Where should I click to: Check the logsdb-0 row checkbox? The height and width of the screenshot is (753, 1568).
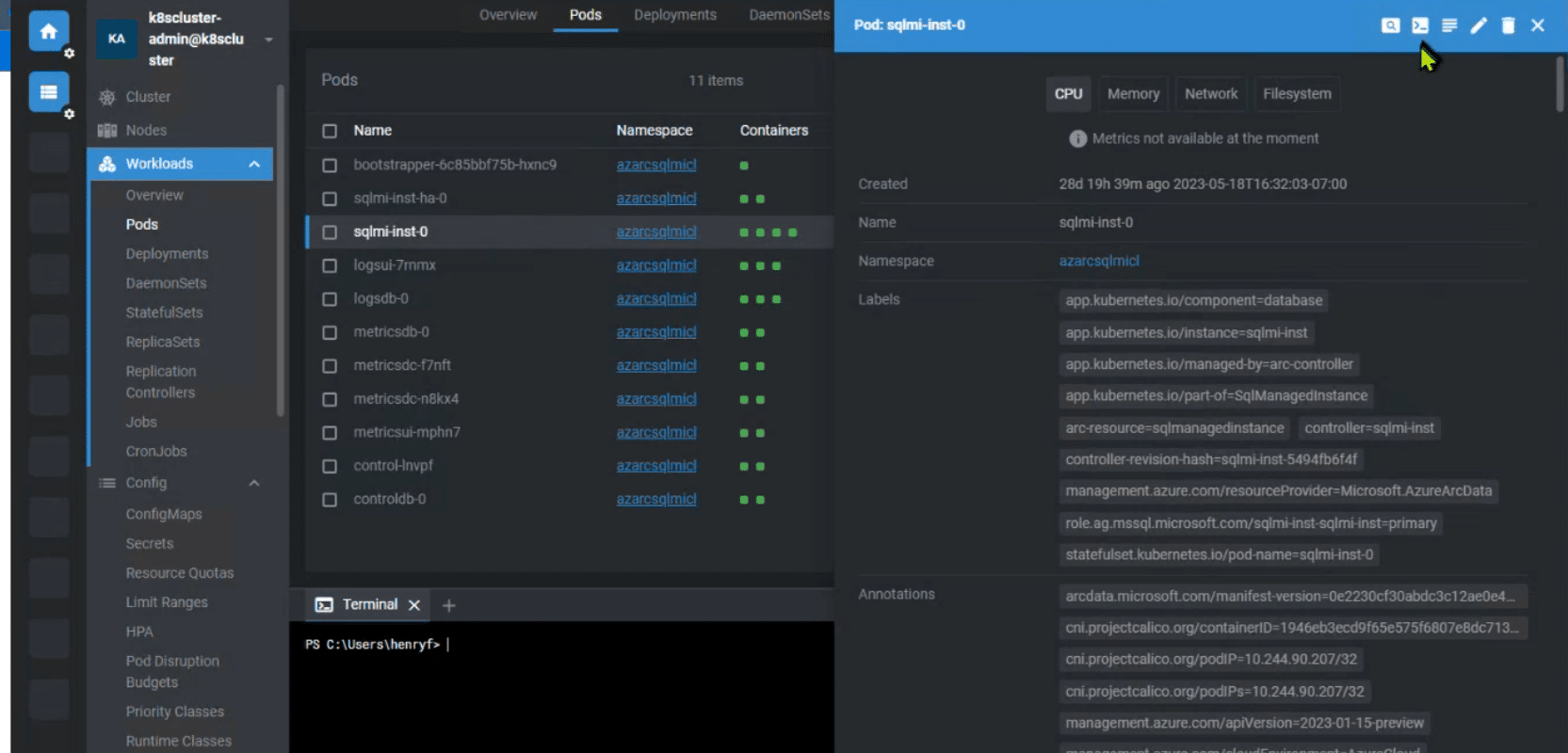click(330, 299)
